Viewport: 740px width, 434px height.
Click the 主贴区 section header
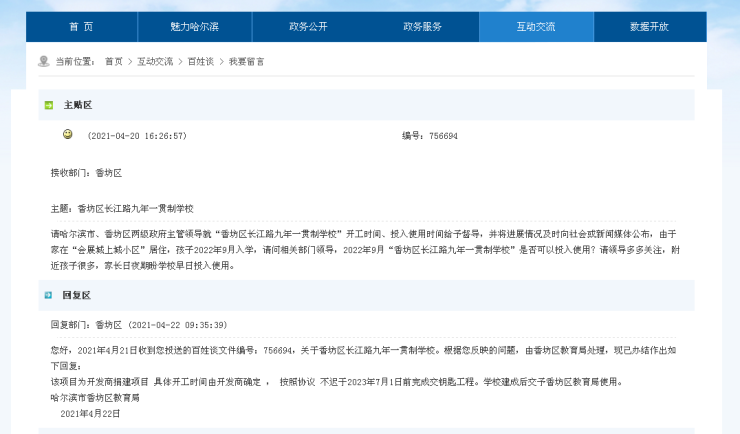tap(77, 105)
